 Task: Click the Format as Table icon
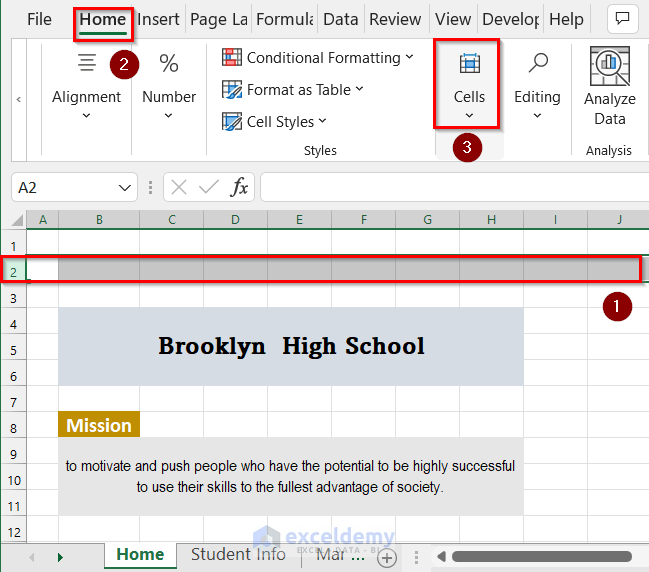click(x=232, y=89)
